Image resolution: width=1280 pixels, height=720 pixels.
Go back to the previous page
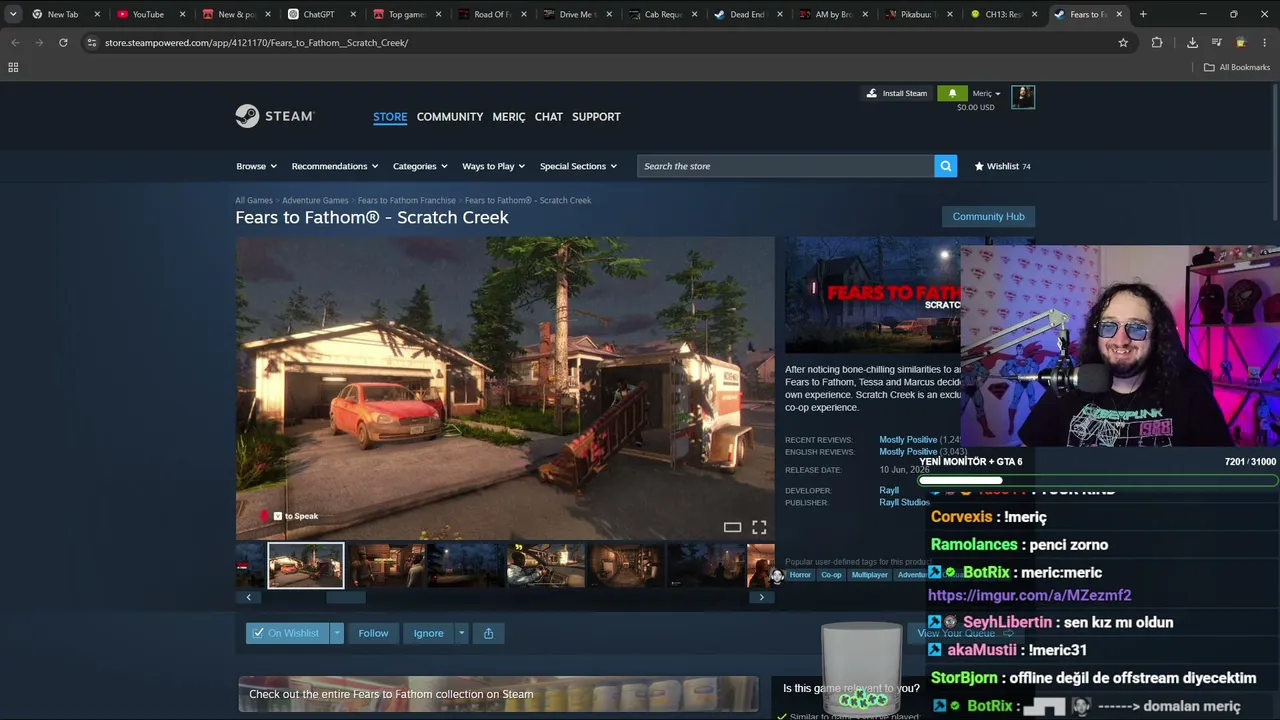click(x=15, y=43)
